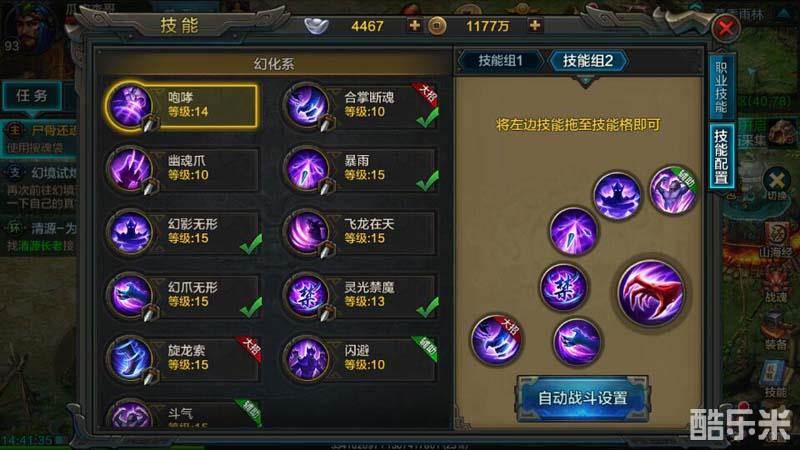800x450 pixels.
Task: Toggle the 合掌断魂 equipped checkmark
Action: tap(427, 118)
